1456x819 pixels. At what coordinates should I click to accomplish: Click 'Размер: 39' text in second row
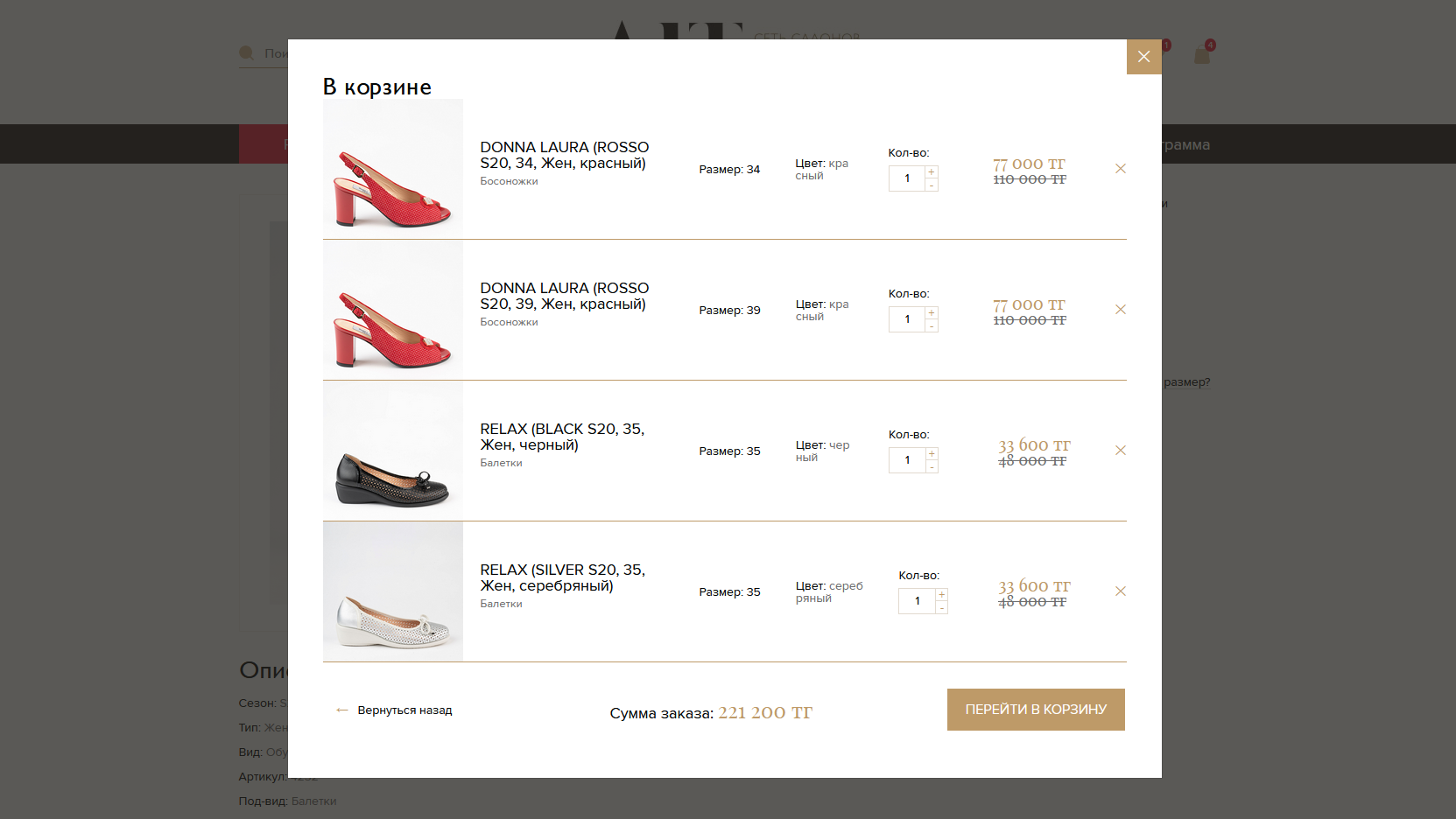(729, 311)
